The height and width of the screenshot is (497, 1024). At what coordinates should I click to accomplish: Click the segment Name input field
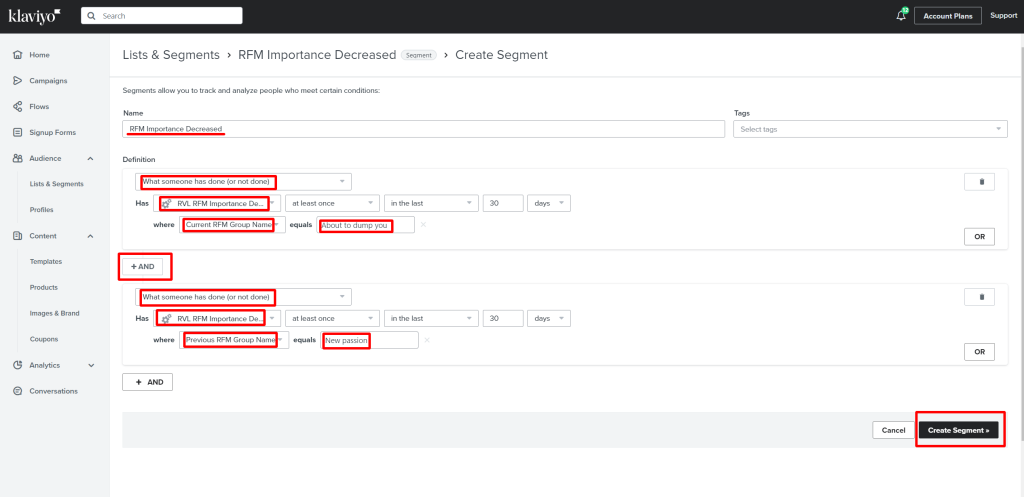[x=423, y=129]
